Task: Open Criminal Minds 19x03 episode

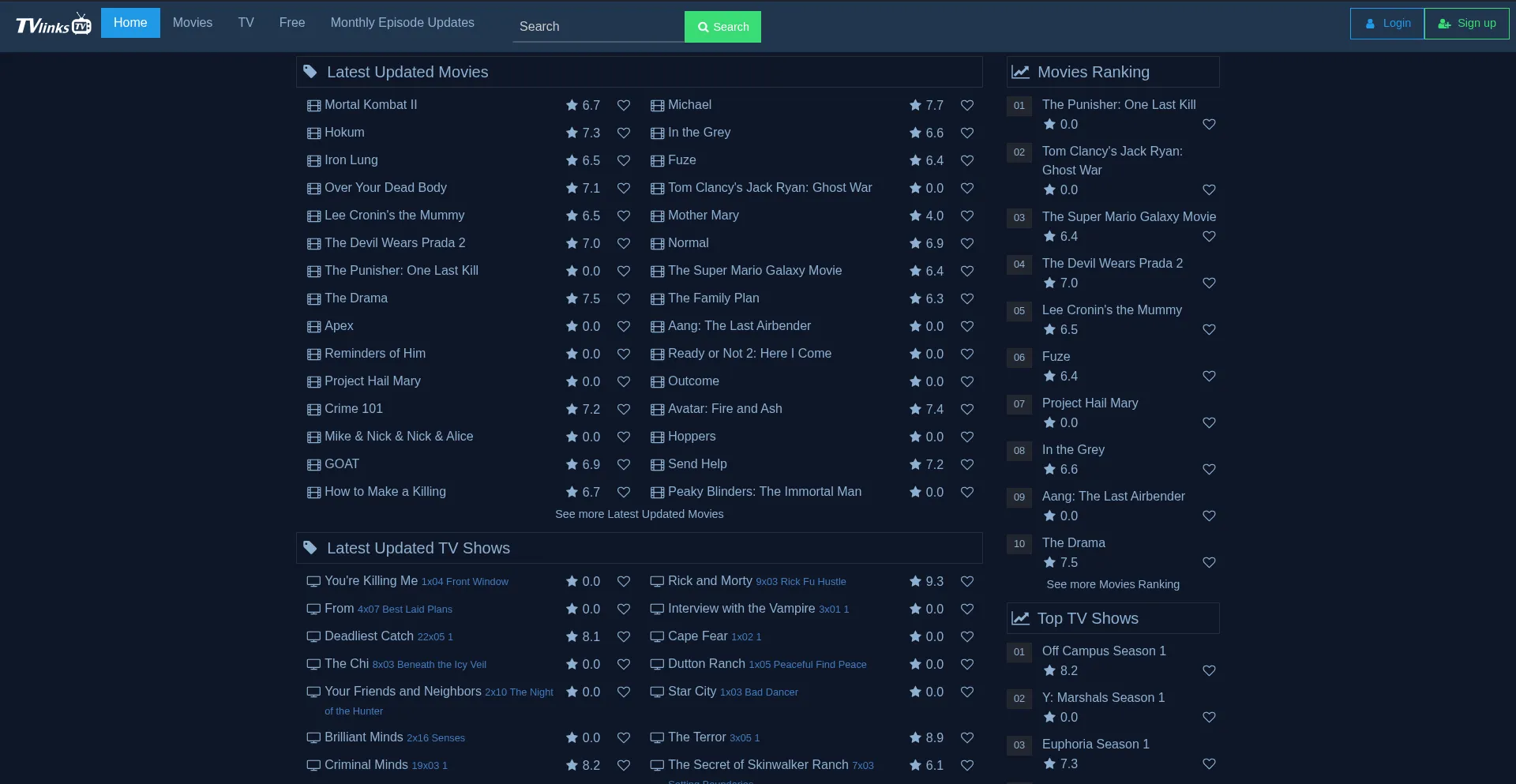Action: pos(386,765)
